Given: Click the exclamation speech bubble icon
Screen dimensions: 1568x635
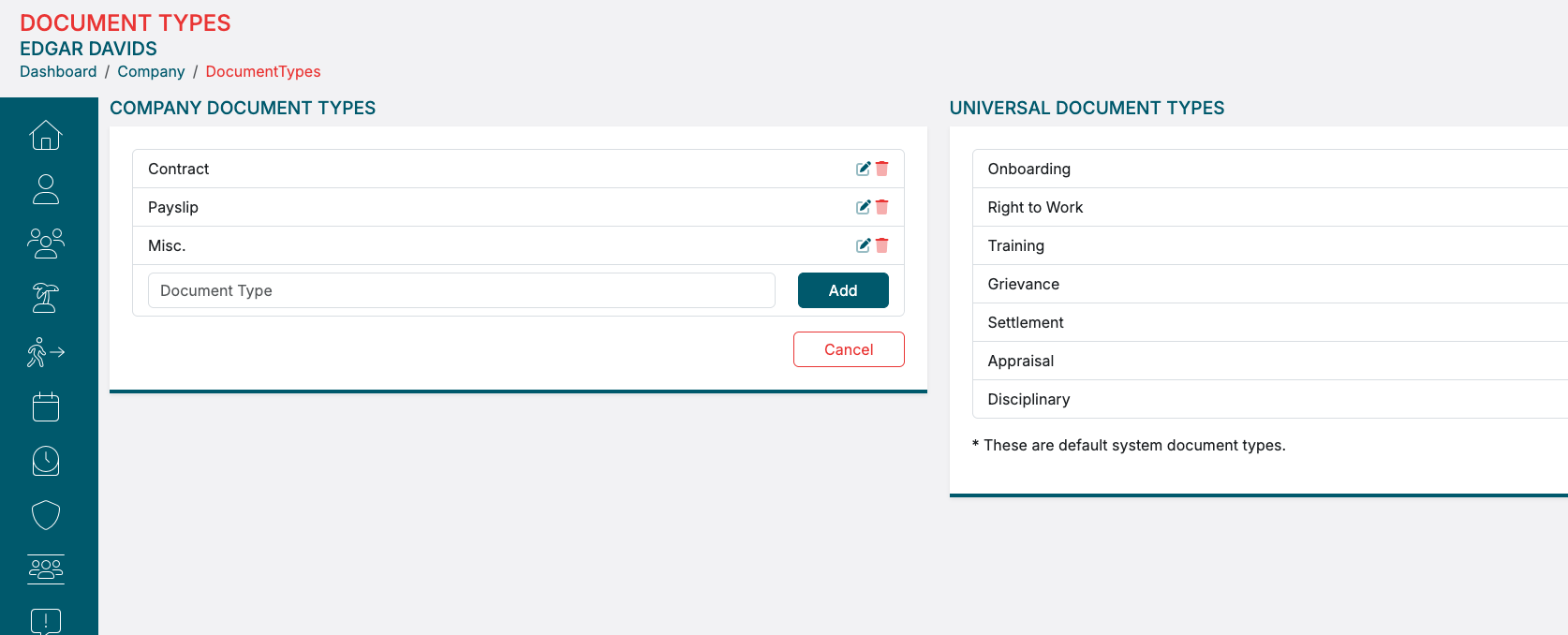Looking at the screenshot, I should click(46, 621).
